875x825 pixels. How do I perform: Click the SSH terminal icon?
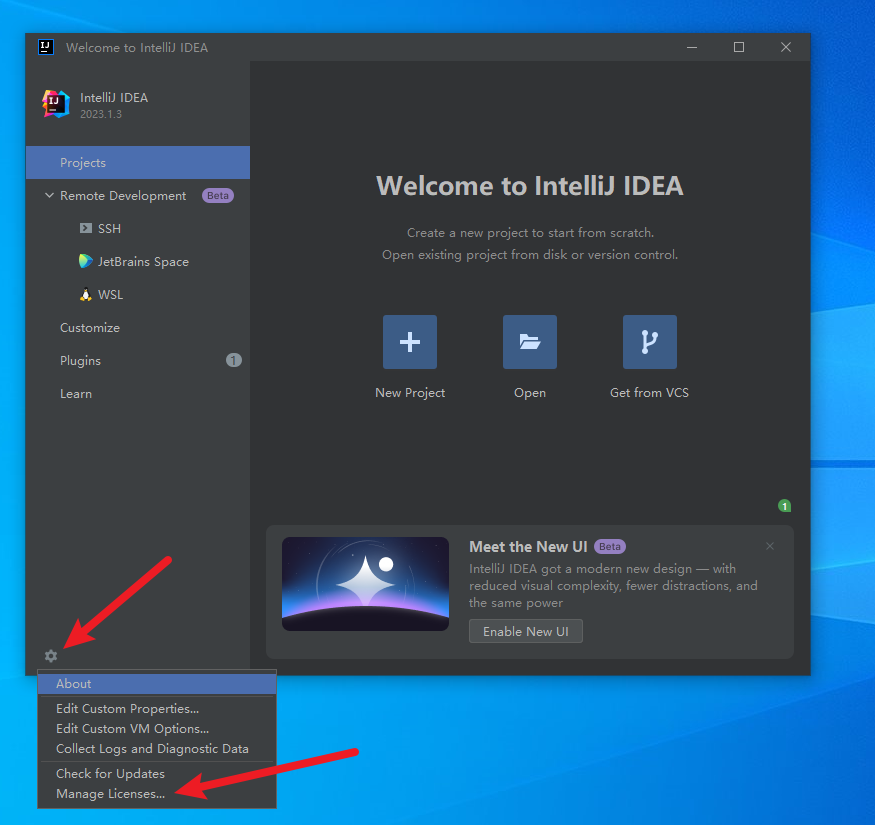tap(85, 228)
